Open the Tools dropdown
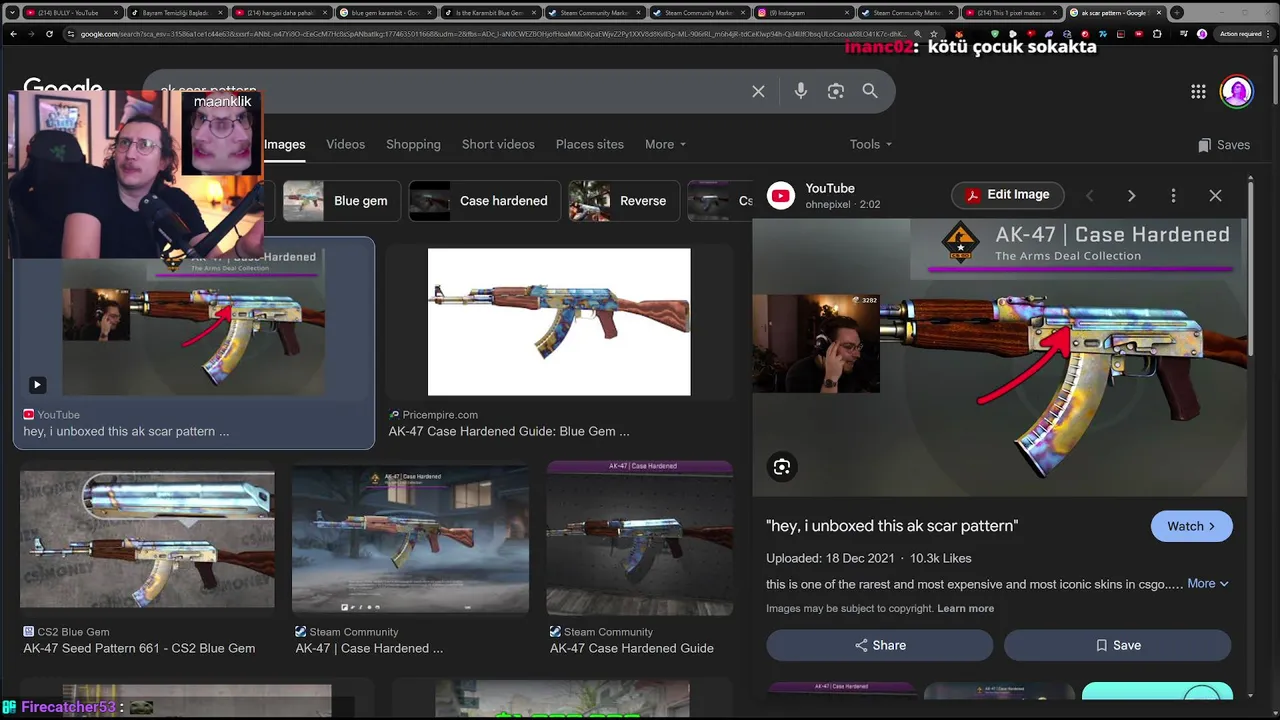This screenshot has height=720, width=1280. (871, 144)
